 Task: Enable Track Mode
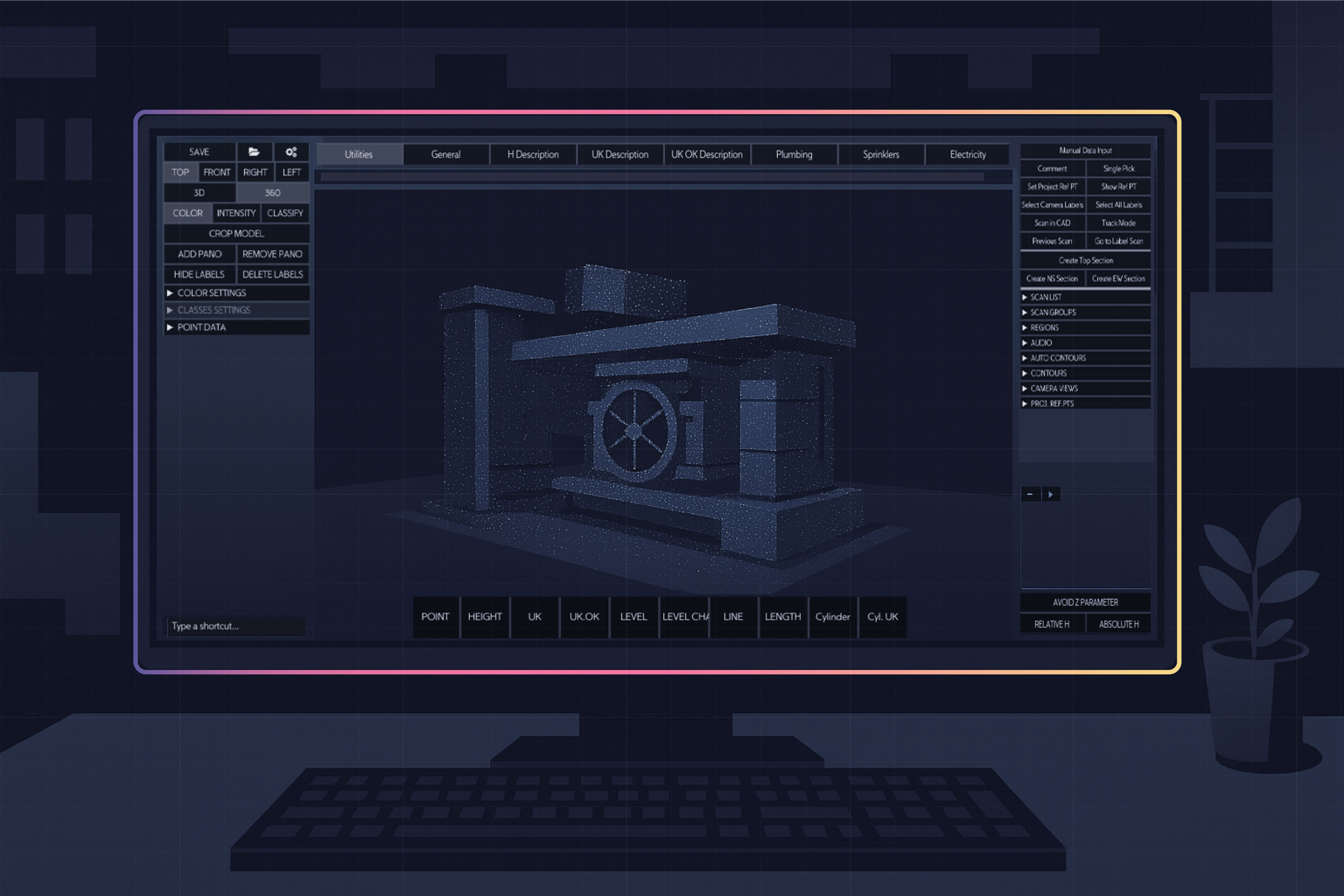coord(1119,223)
